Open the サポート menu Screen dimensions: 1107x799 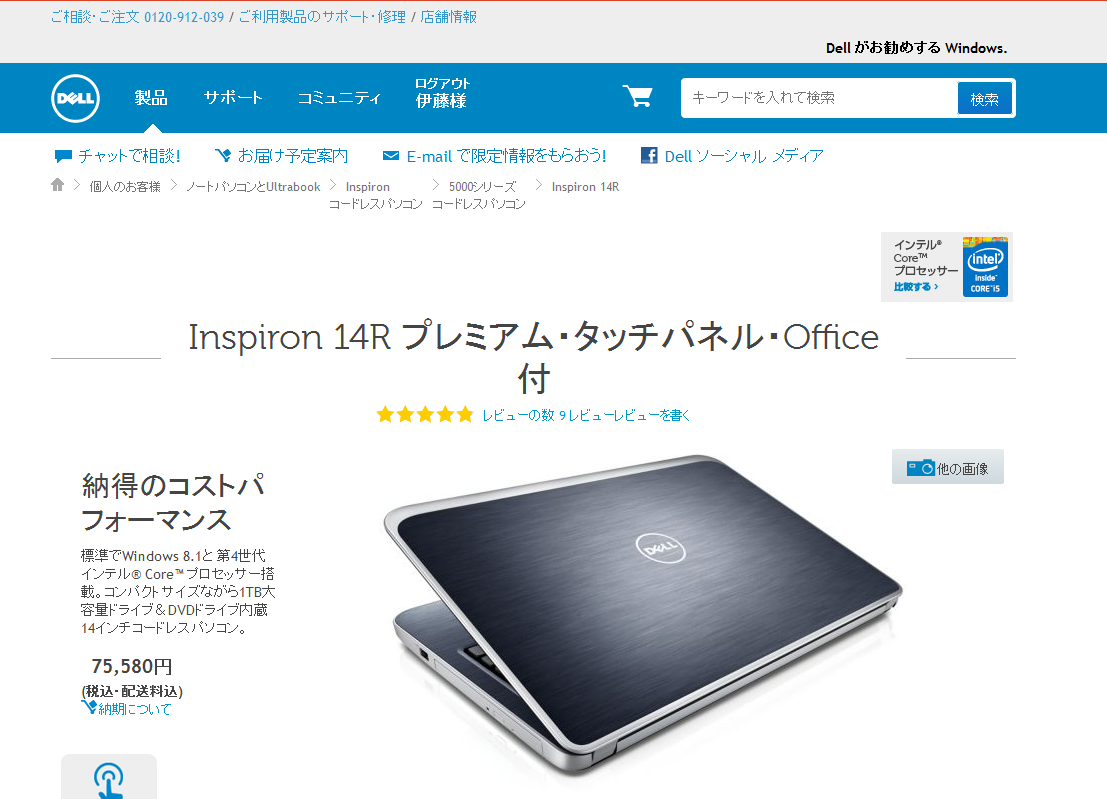pos(233,98)
